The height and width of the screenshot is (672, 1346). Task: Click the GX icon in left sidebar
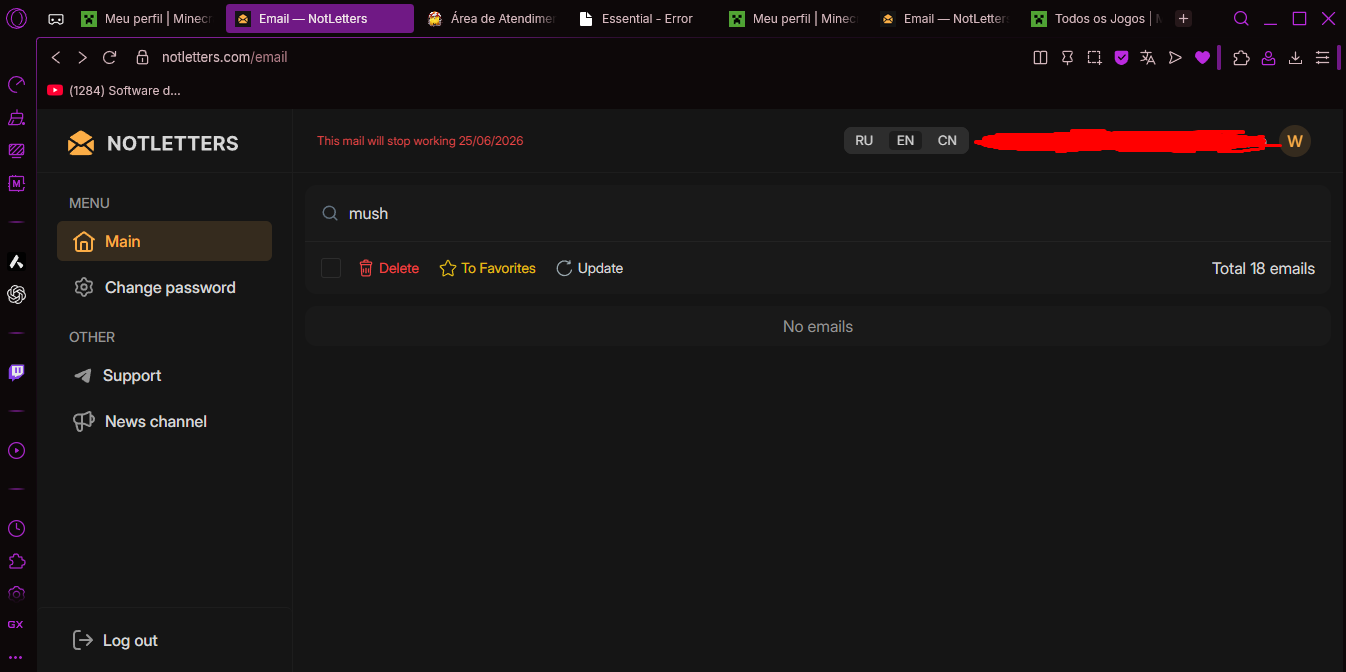tap(16, 624)
